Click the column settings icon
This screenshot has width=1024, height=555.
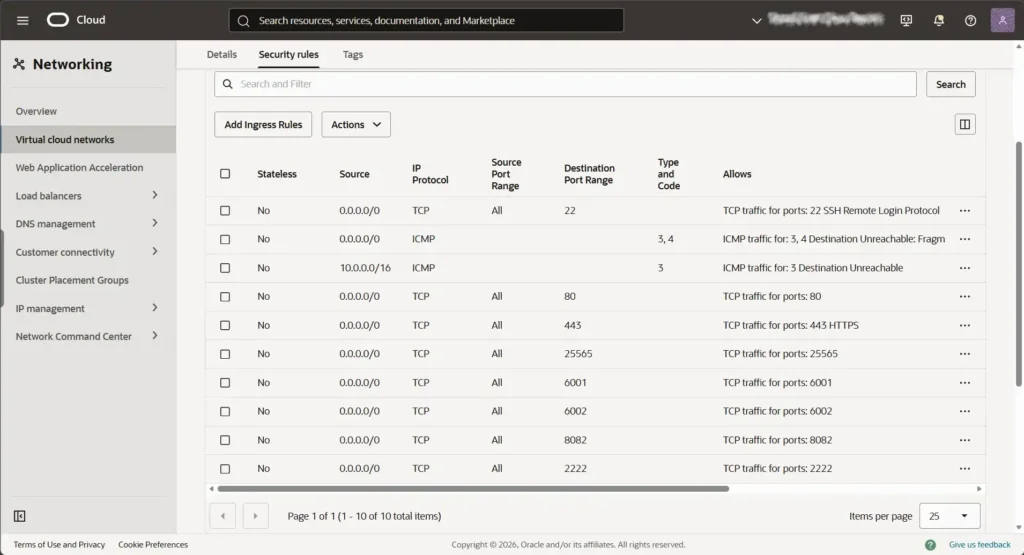[965, 124]
